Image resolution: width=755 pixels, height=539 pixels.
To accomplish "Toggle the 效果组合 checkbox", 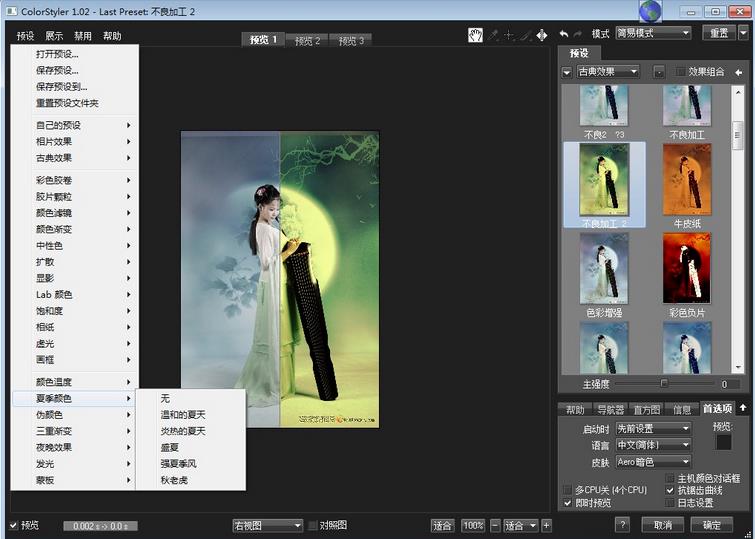I will (681, 72).
